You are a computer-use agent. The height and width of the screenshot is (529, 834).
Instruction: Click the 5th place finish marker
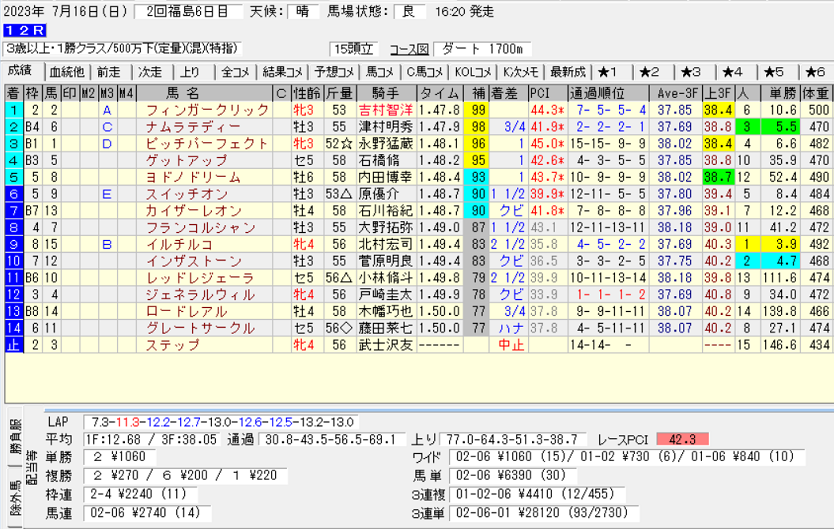(13, 176)
